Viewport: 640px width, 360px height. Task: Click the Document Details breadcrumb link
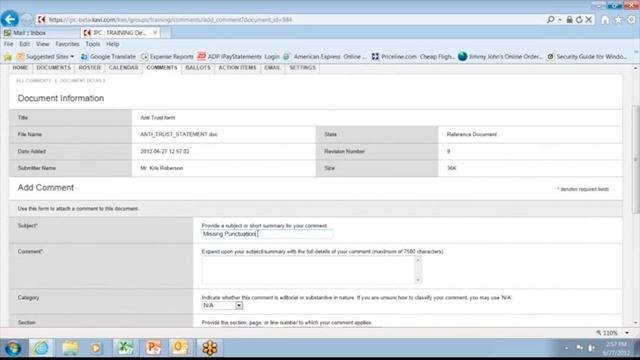coord(83,81)
